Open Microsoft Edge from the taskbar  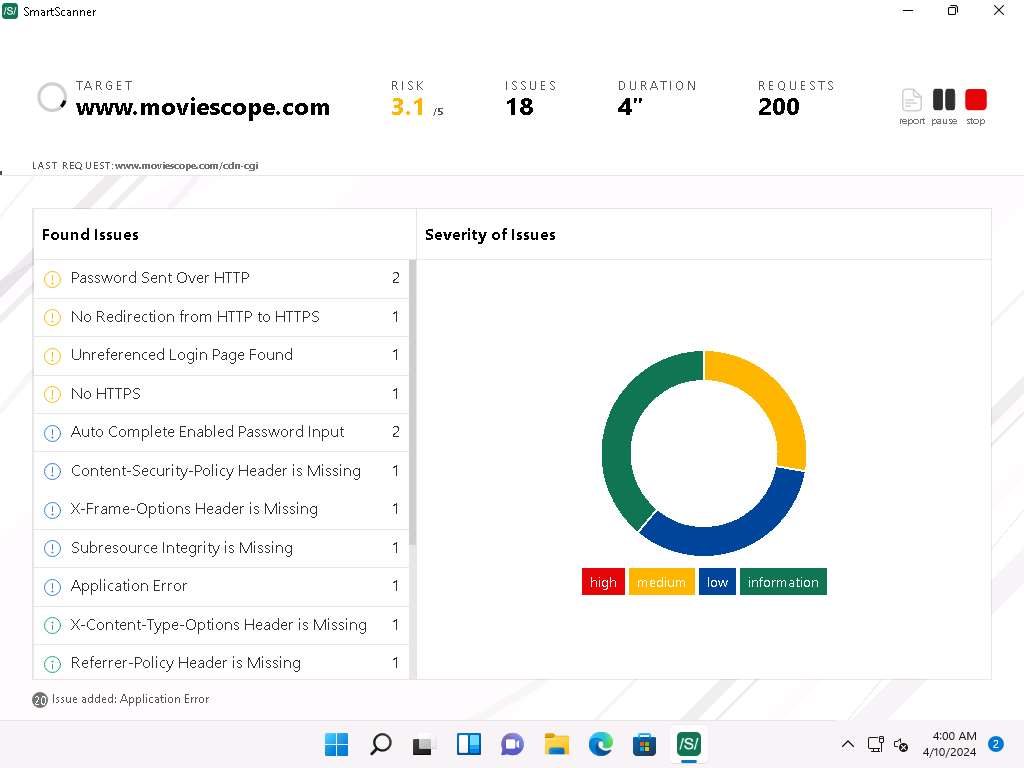[600, 744]
